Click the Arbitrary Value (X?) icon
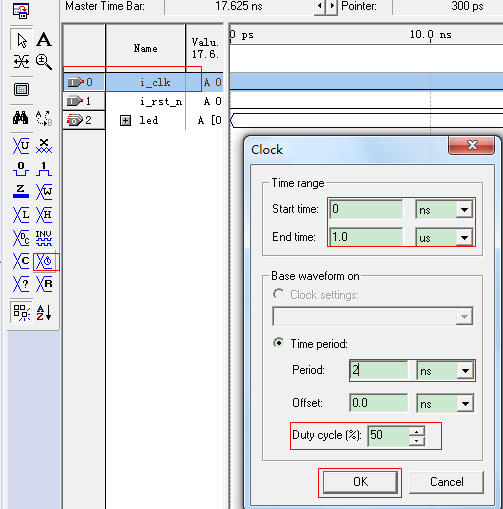This screenshot has width=503, height=509. (21, 284)
